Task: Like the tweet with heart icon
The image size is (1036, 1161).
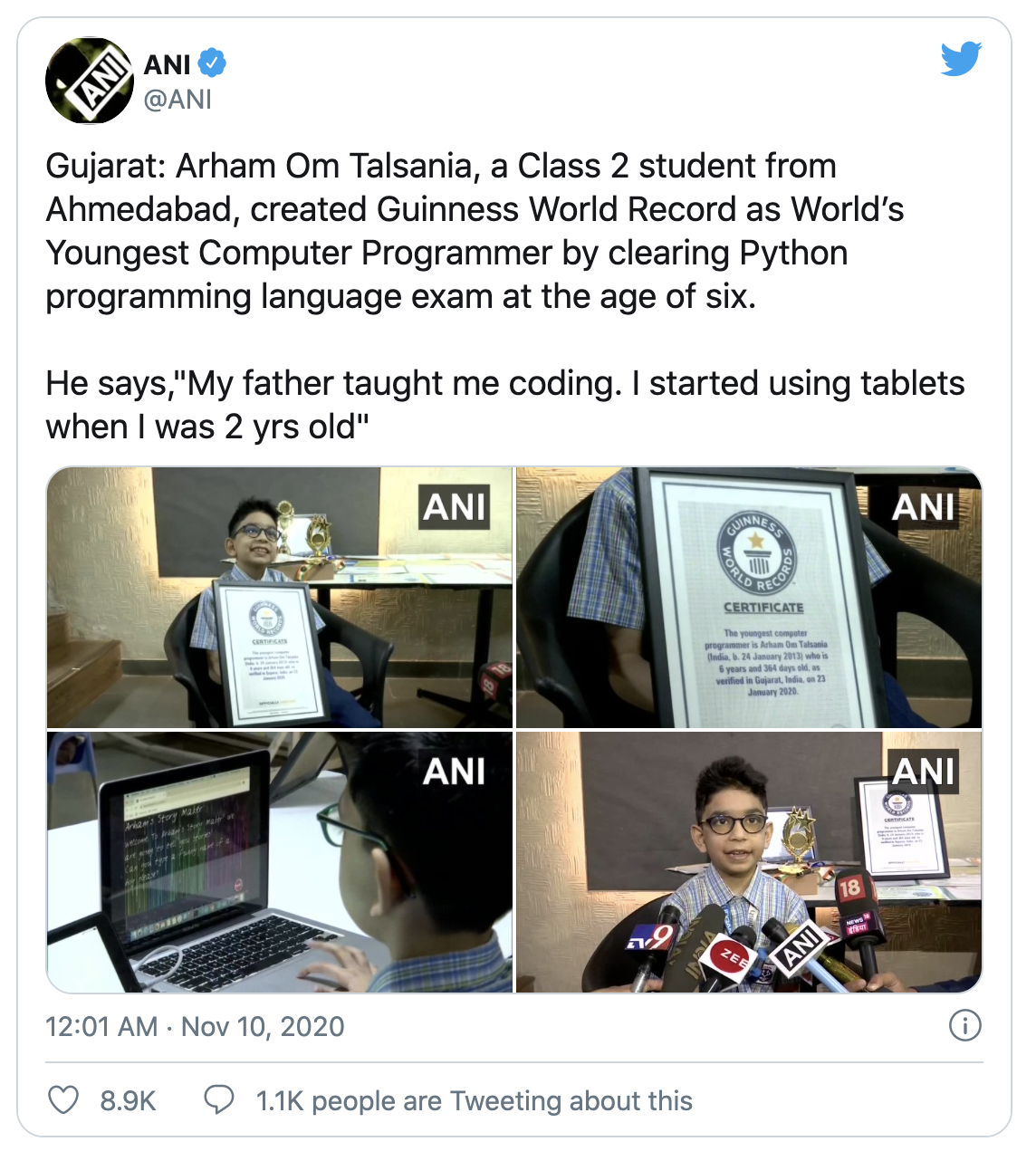Action: (63, 1100)
